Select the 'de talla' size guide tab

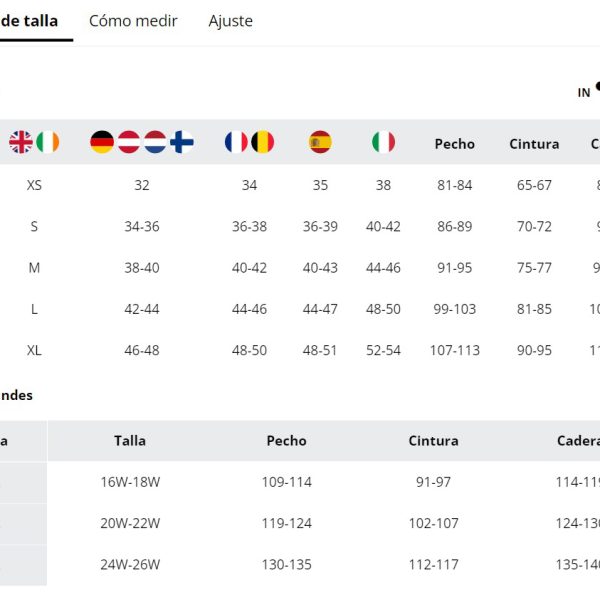pos(29,21)
